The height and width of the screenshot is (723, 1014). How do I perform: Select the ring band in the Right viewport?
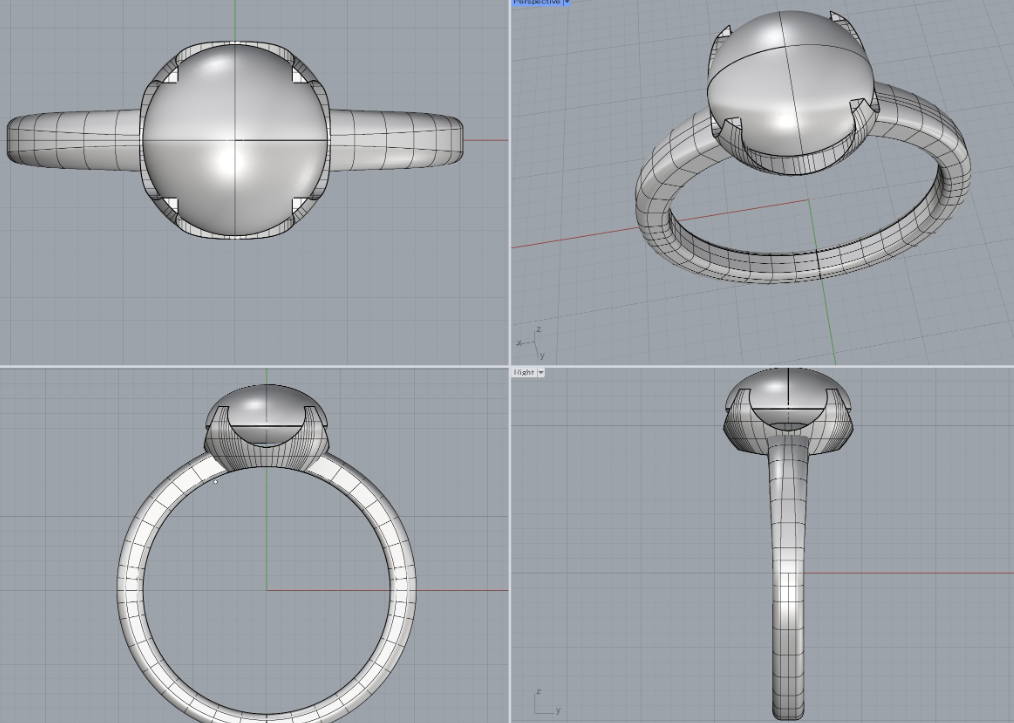tap(788, 576)
